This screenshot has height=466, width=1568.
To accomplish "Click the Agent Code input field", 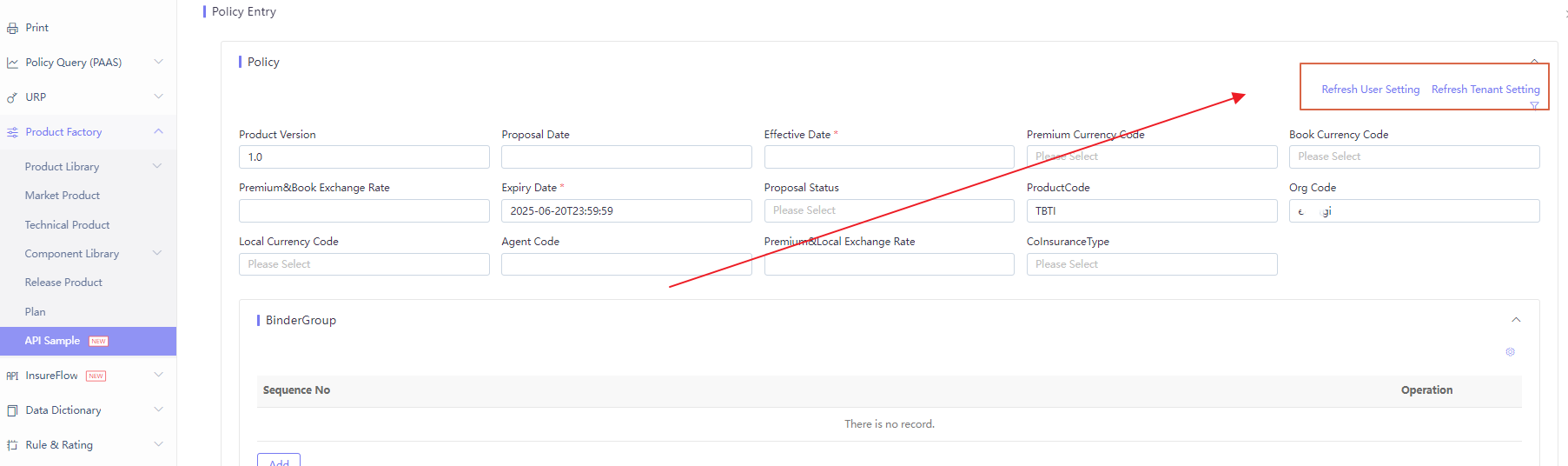I will pos(626,264).
